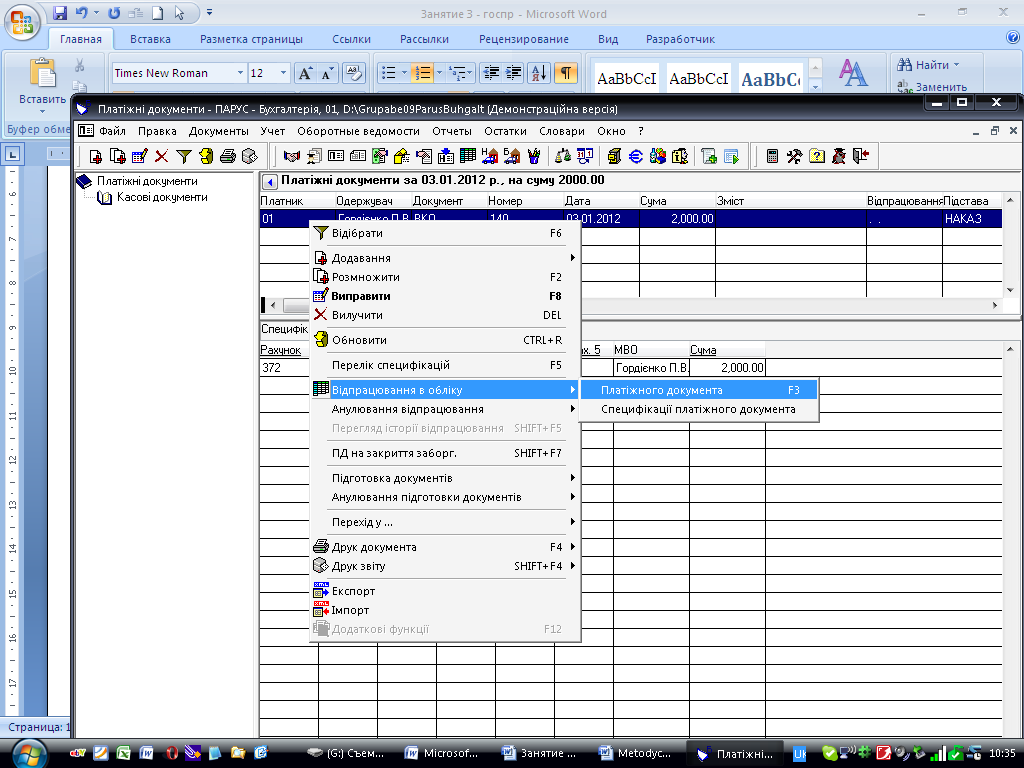The height and width of the screenshot is (768, 1024).
Task: Click the НАКАЗ cell in the selected row
Action: pyautogui.click(x=972, y=219)
